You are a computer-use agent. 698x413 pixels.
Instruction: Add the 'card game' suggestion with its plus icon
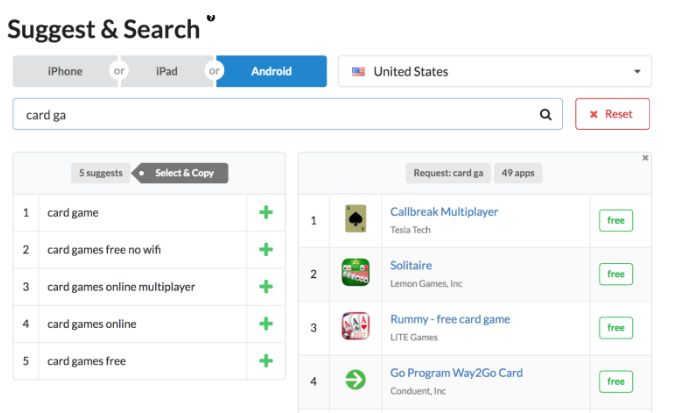tap(266, 213)
